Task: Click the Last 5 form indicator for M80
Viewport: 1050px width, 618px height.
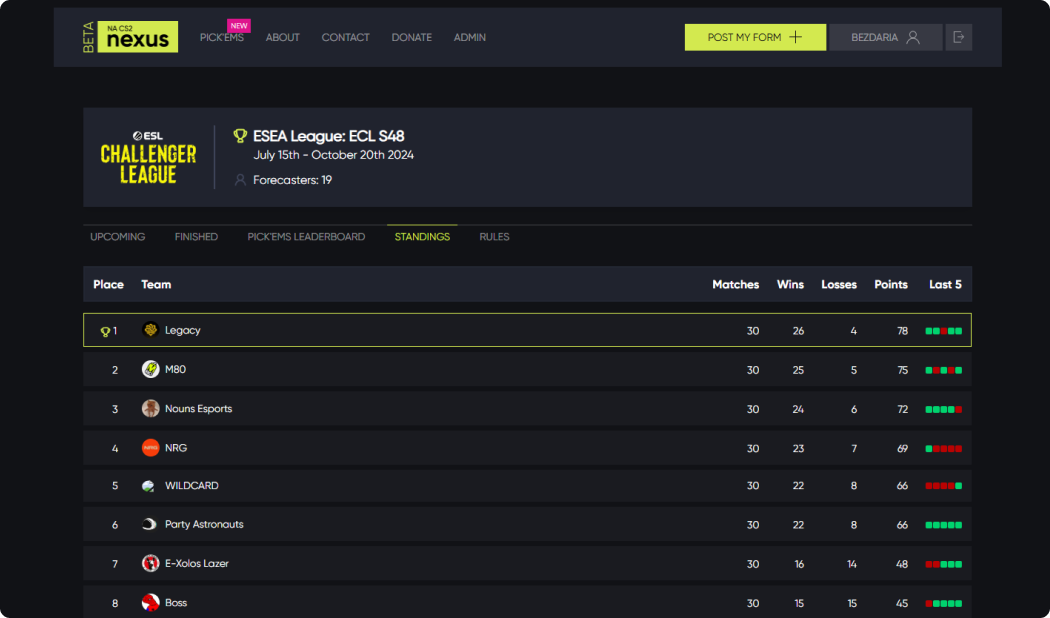Action: [944, 370]
